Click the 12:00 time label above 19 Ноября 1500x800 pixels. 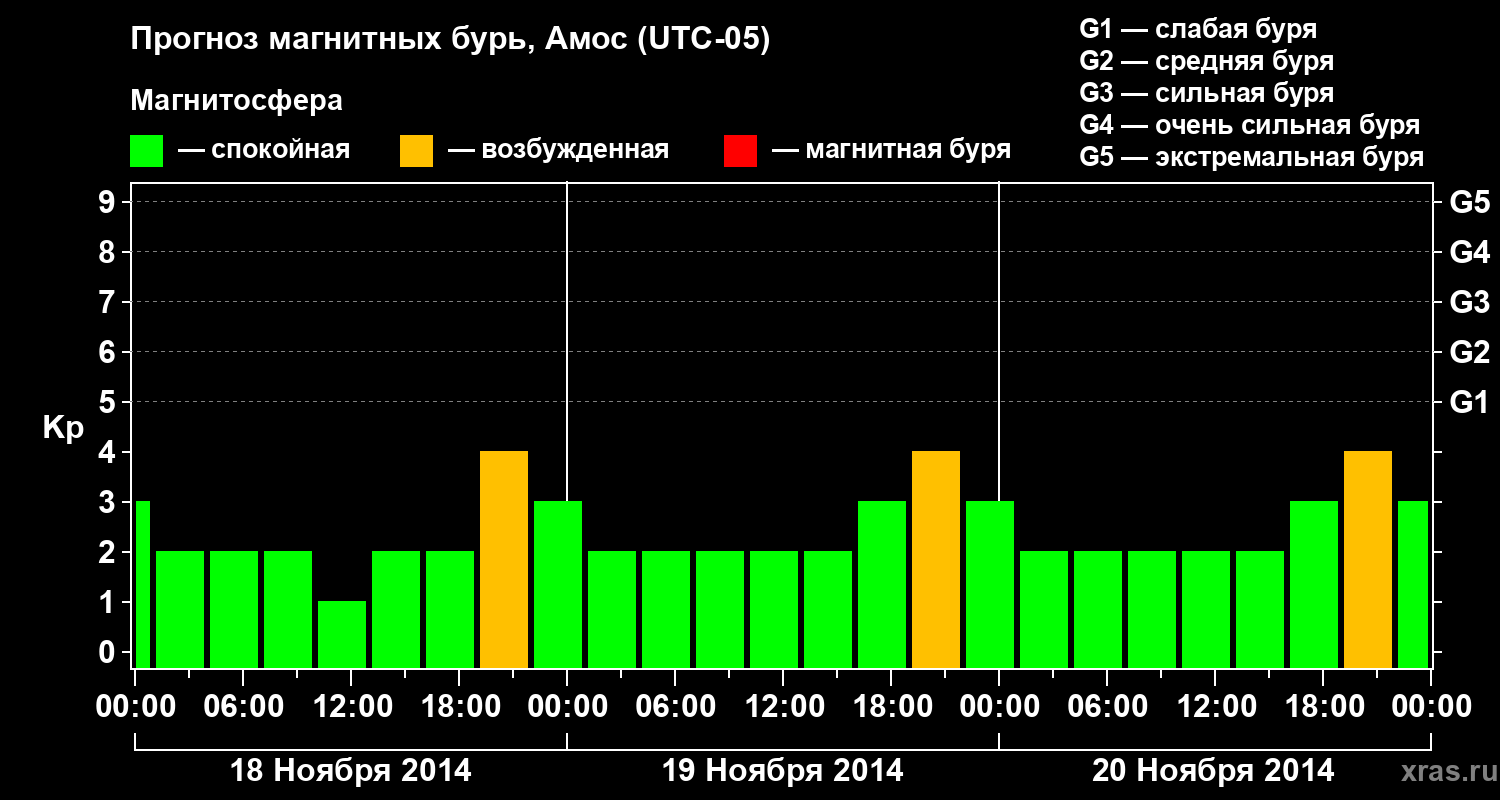click(783, 707)
